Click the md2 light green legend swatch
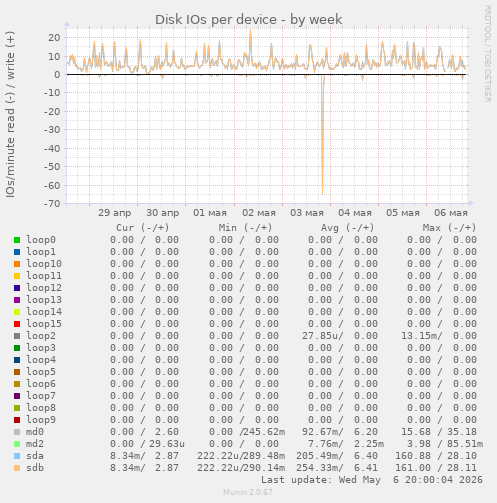 click(x=17, y=444)
